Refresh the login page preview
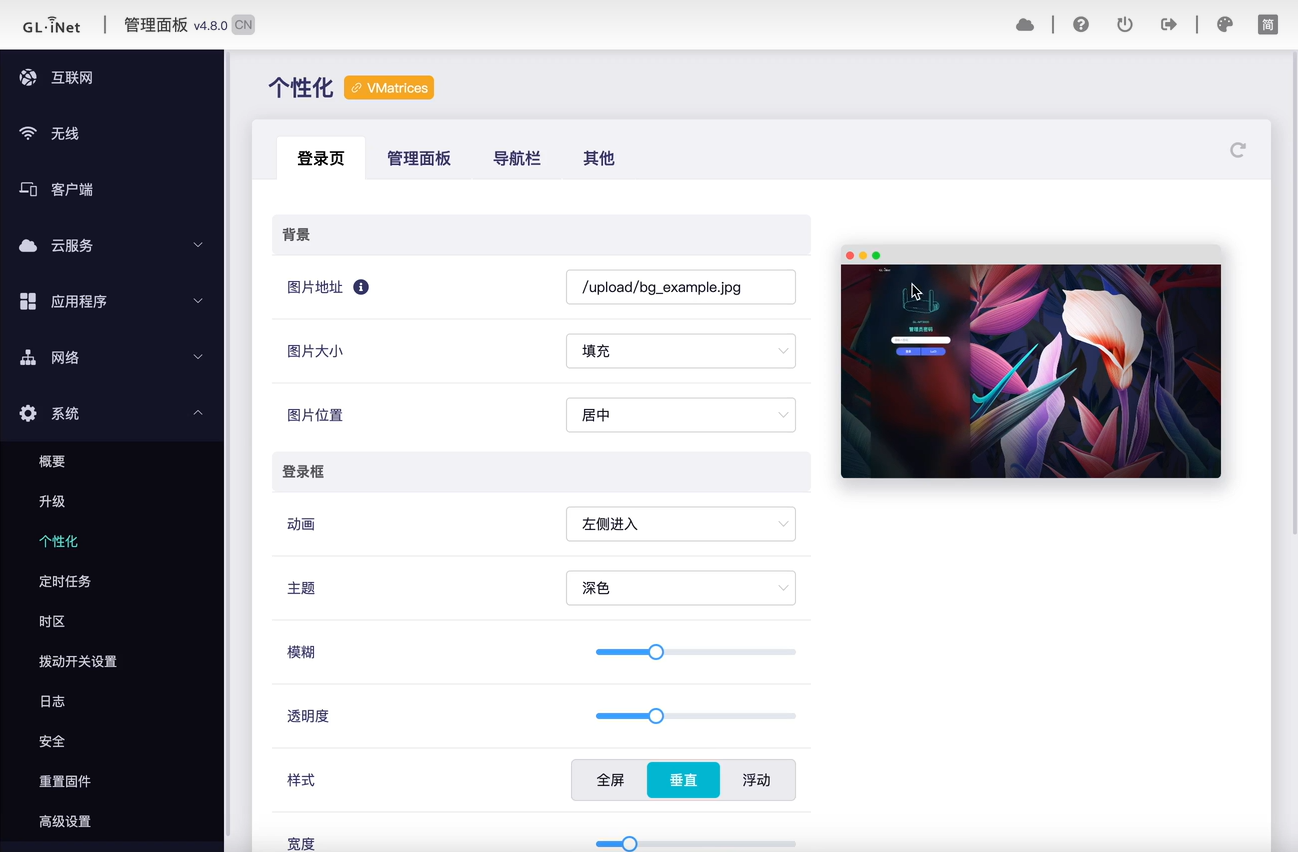 (1237, 149)
